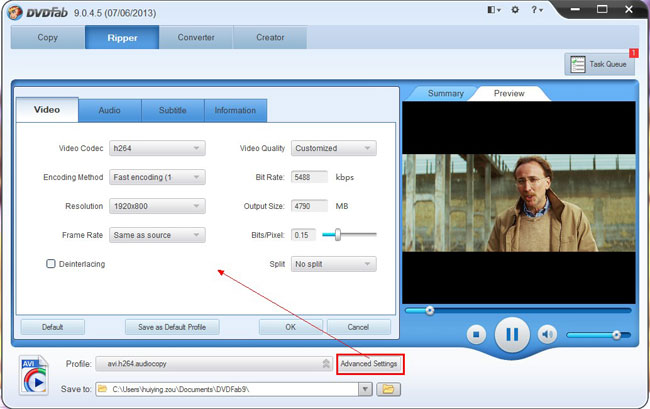Click the volume slider knob

pos(616,334)
